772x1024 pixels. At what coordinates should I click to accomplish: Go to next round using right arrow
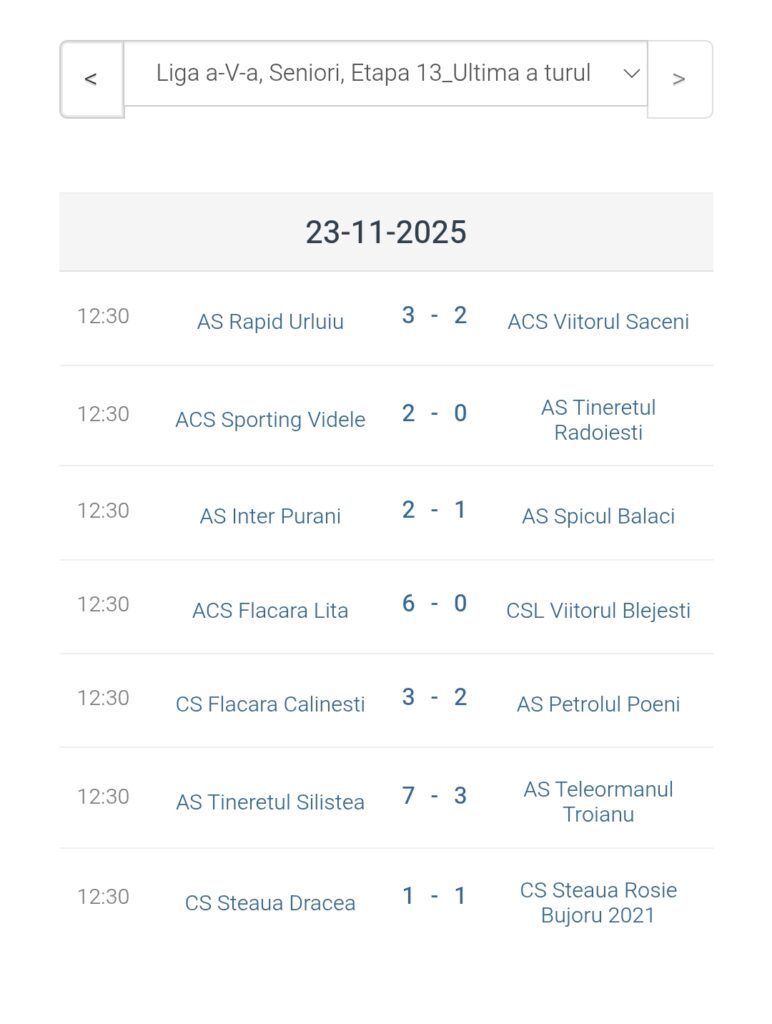tap(679, 79)
